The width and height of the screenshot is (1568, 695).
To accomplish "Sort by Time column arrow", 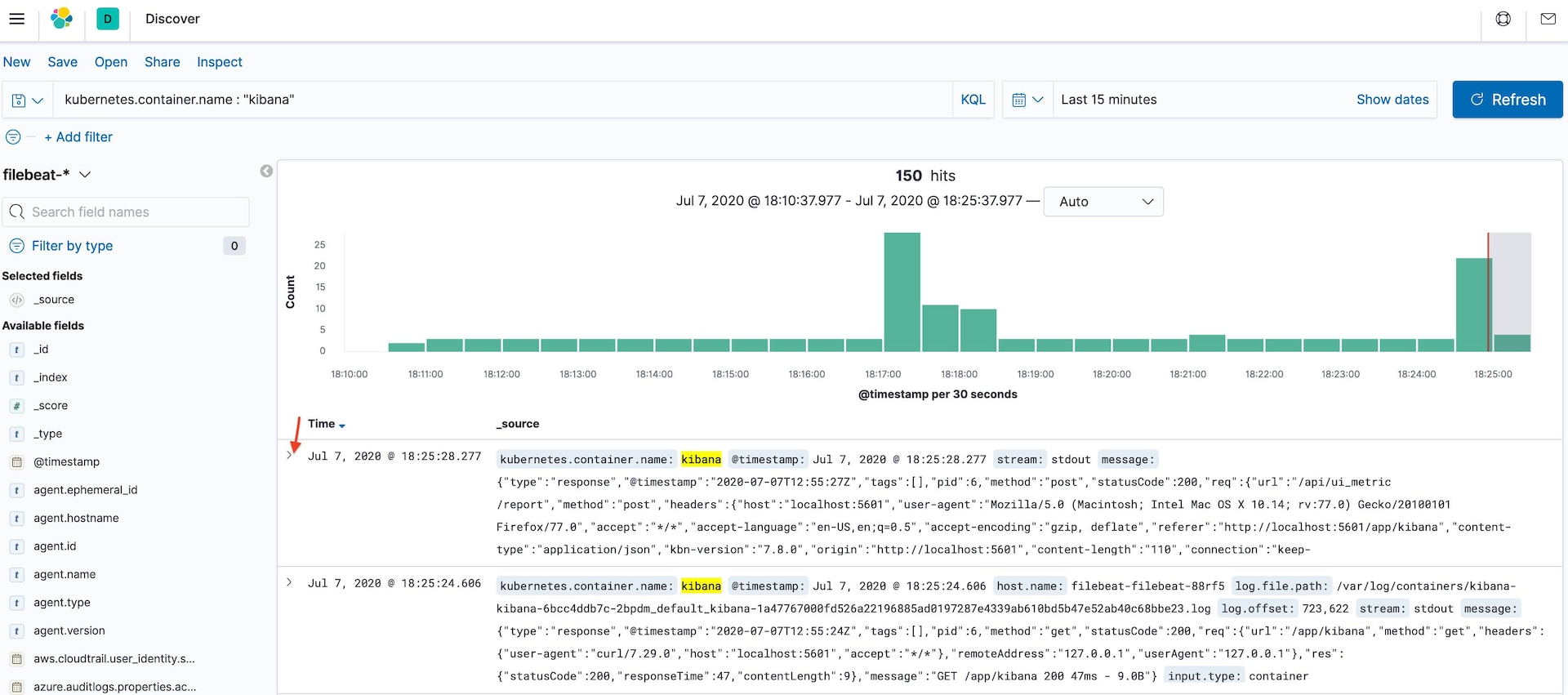I will pos(342,425).
